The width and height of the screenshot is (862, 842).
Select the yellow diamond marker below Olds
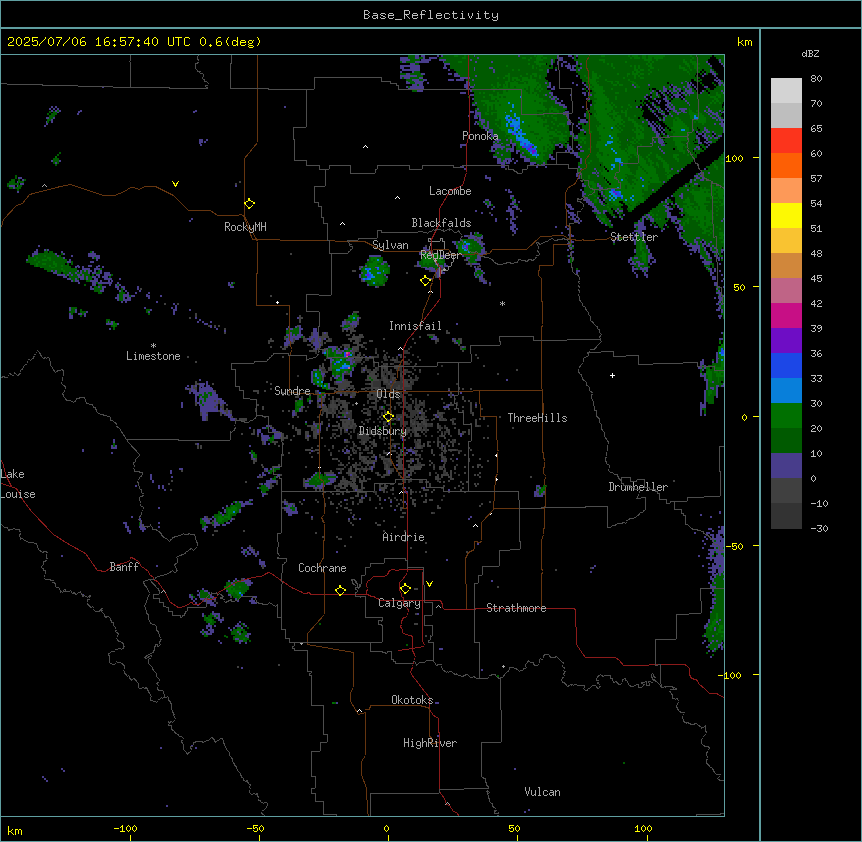point(388,417)
